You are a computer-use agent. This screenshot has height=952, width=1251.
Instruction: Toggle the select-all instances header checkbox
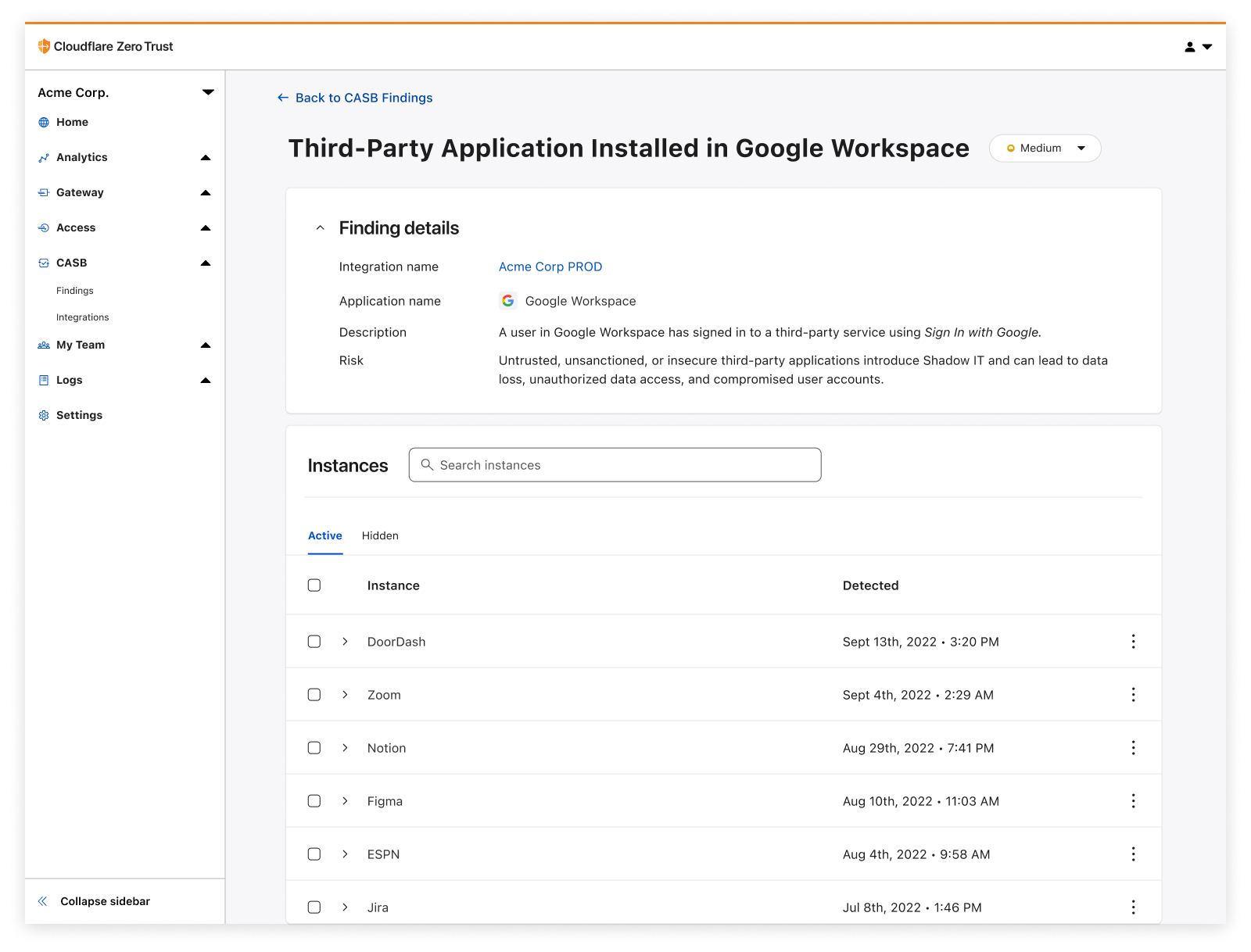[x=314, y=585]
